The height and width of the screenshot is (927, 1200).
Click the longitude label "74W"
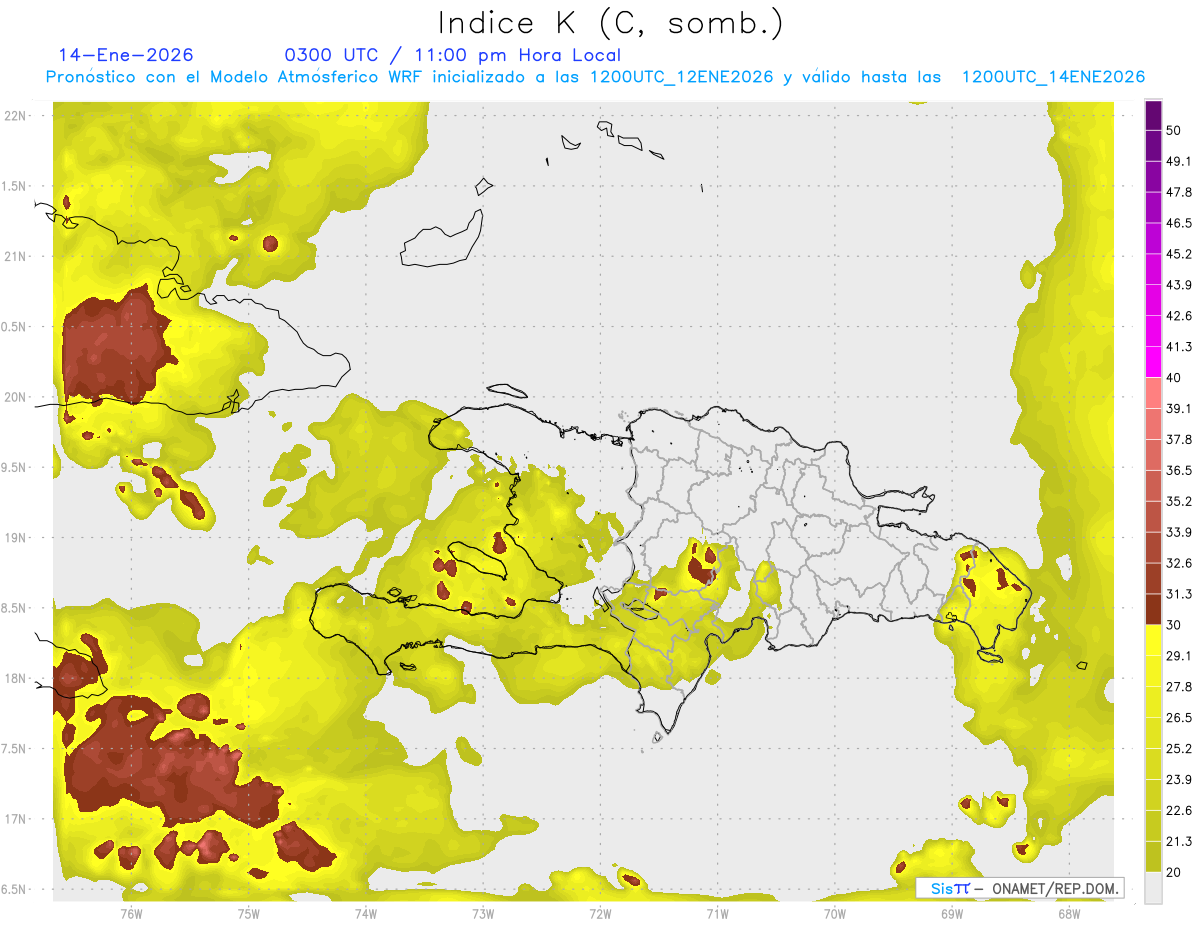point(365,913)
